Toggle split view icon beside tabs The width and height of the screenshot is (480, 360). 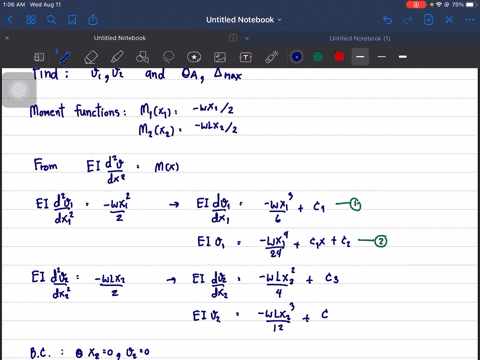coord(233,38)
